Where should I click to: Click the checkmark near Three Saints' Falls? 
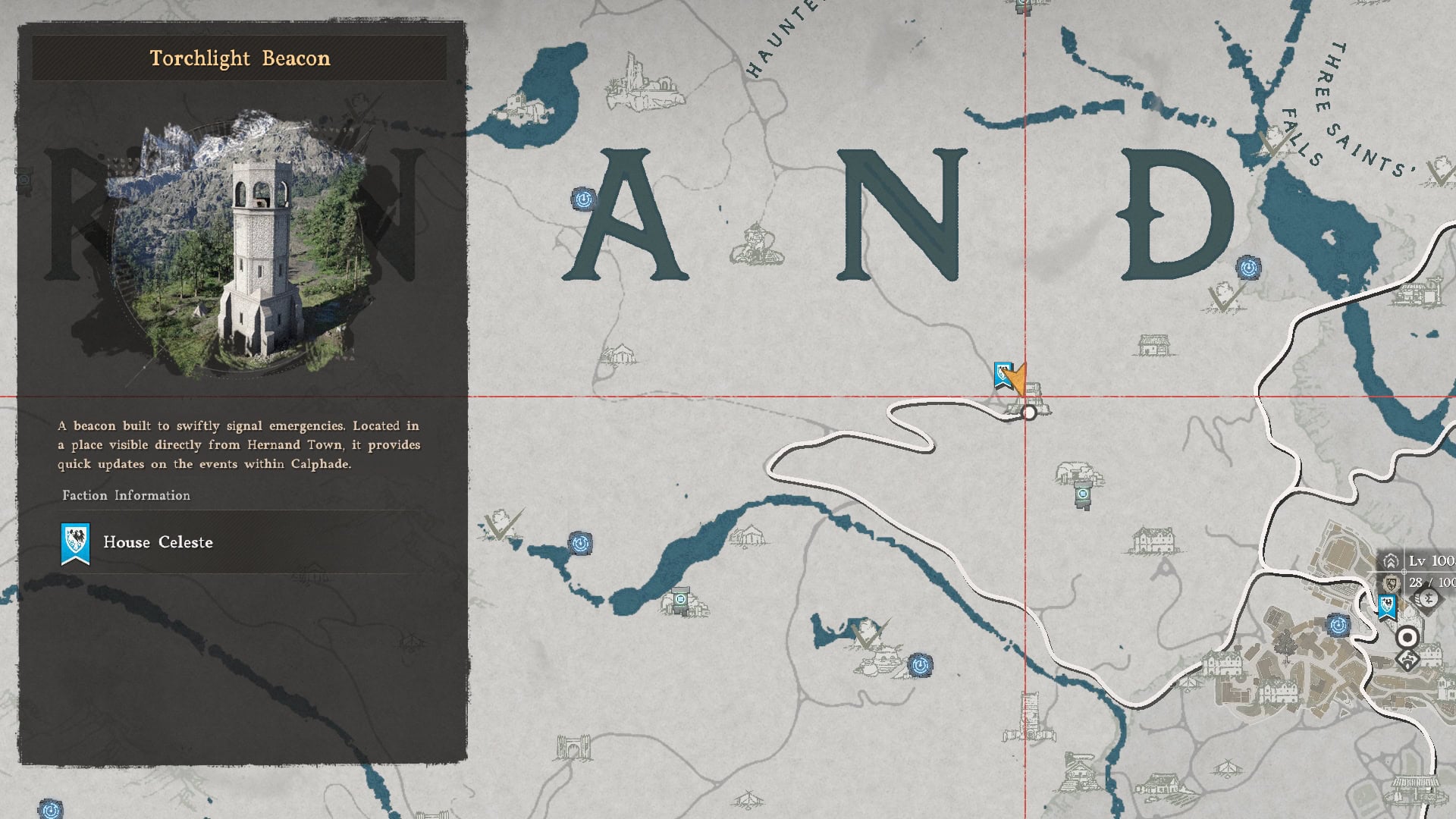(1273, 142)
